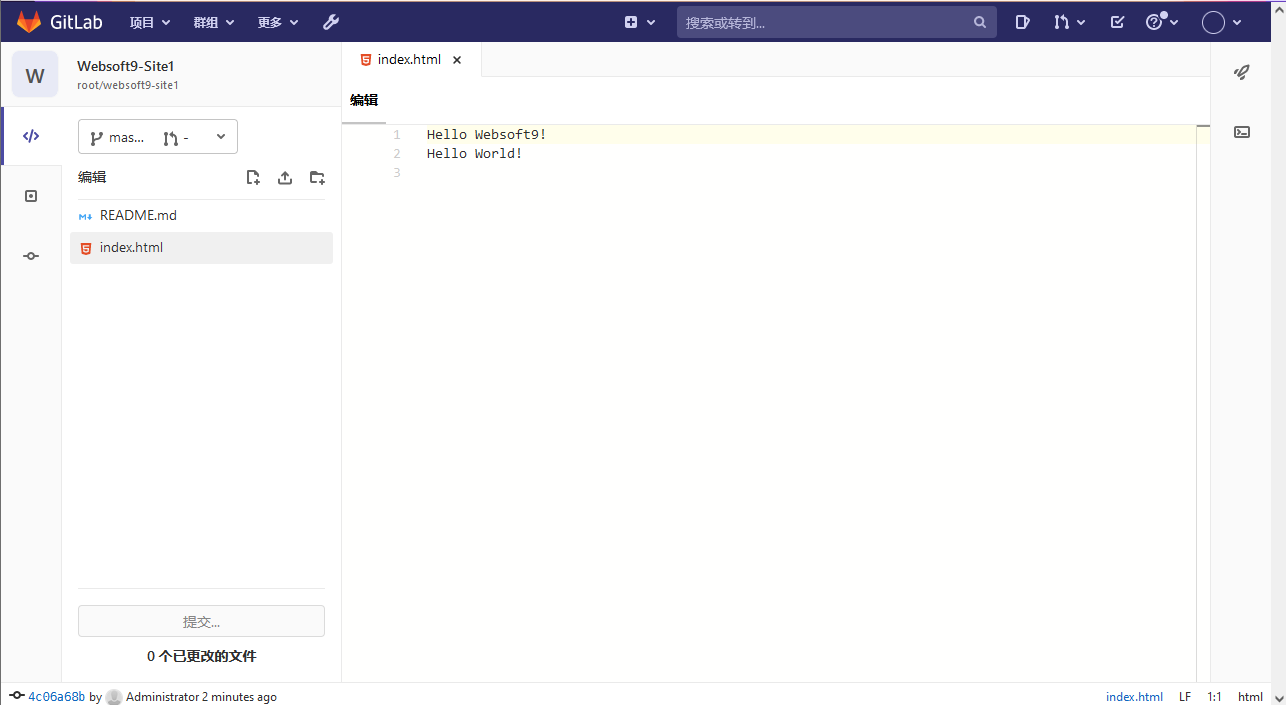The image size is (1286, 705).
Task: Open the user avatar menu
Action: click(x=1222, y=22)
